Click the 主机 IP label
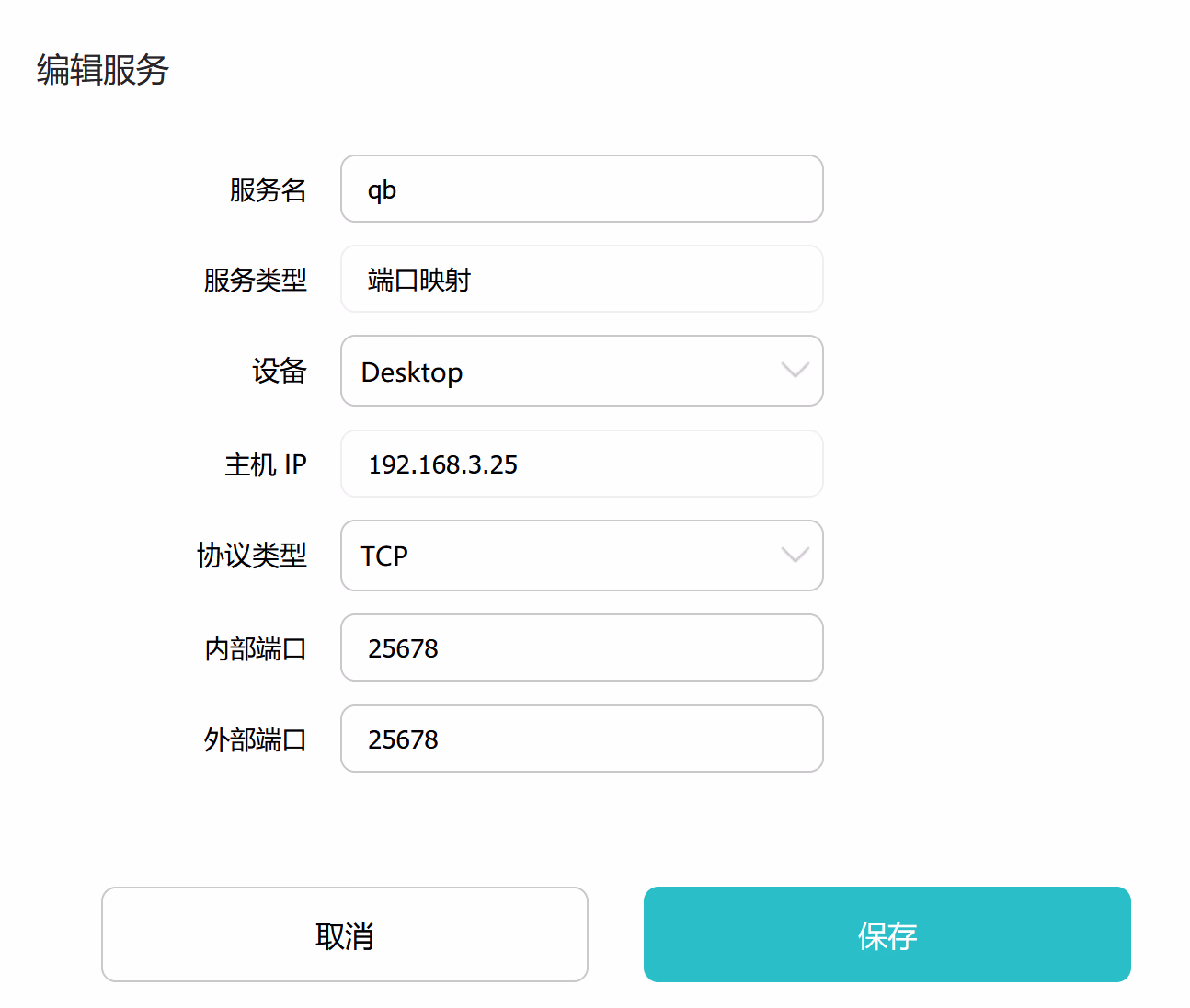The image size is (1190, 1008). click(x=265, y=464)
